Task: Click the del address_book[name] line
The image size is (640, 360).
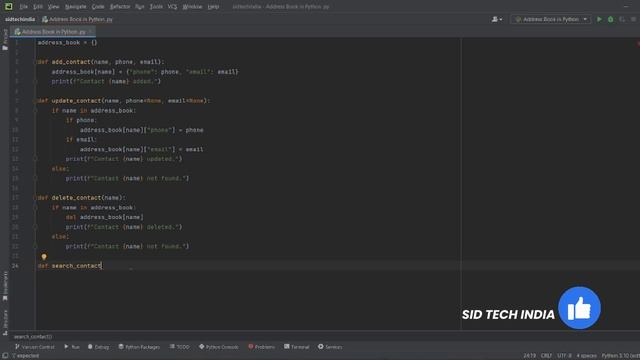Action: [x=104, y=217]
